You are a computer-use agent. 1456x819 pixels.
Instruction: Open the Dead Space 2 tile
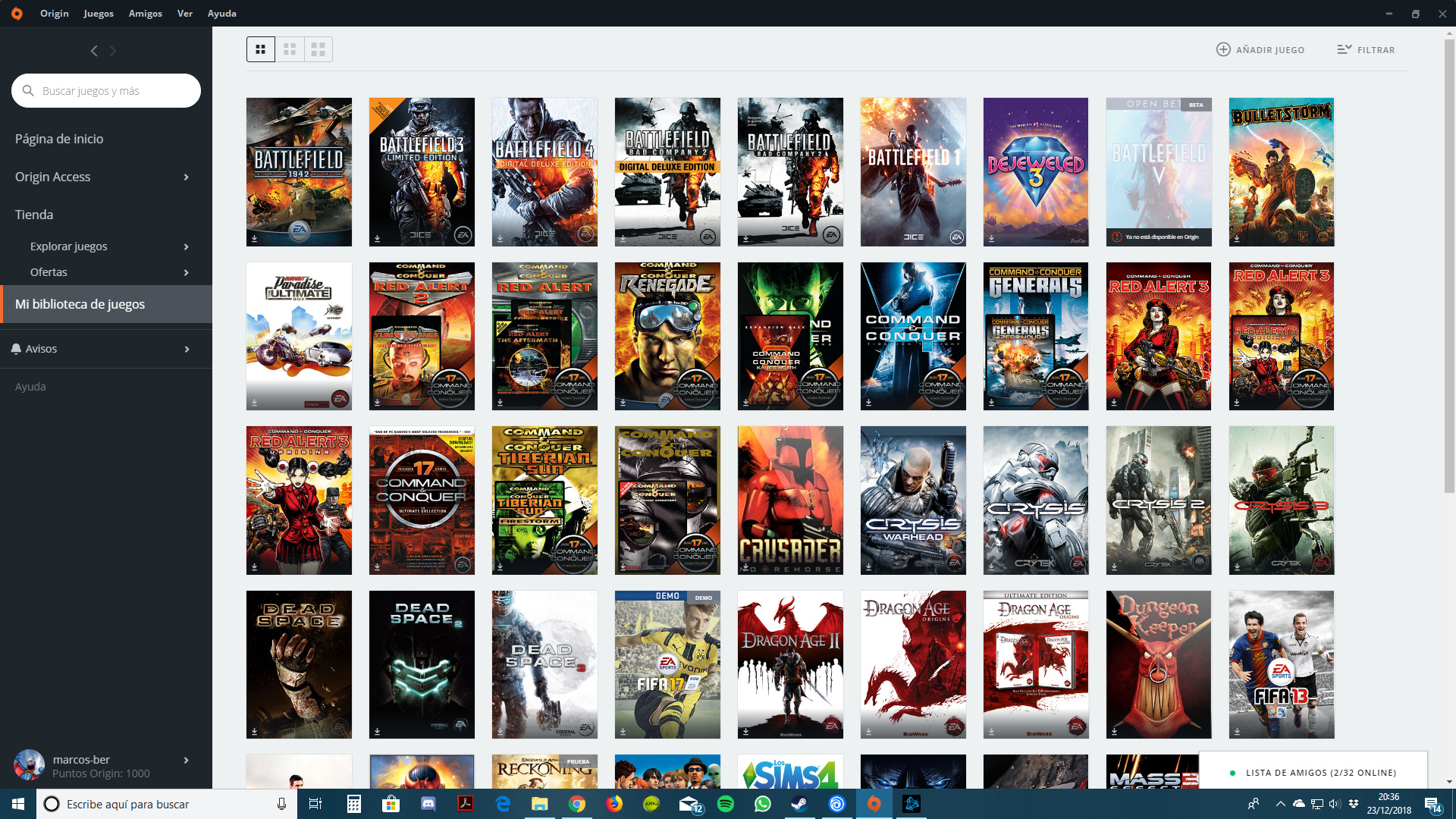pyautogui.click(x=422, y=665)
